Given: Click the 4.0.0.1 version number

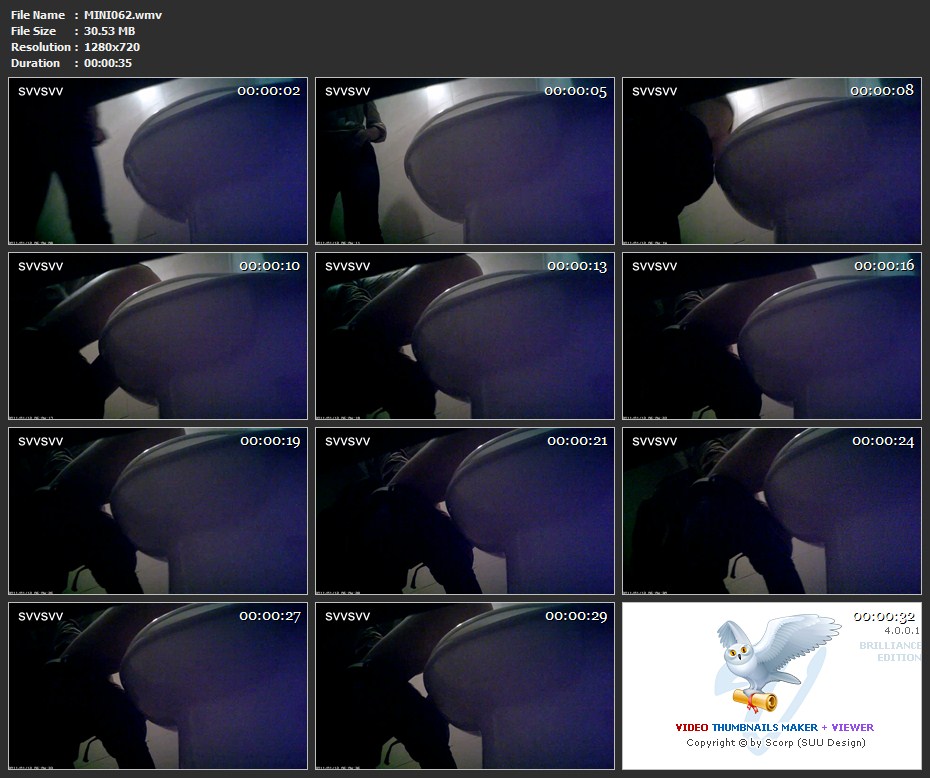Looking at the screenshot, I should coord(901,632).
